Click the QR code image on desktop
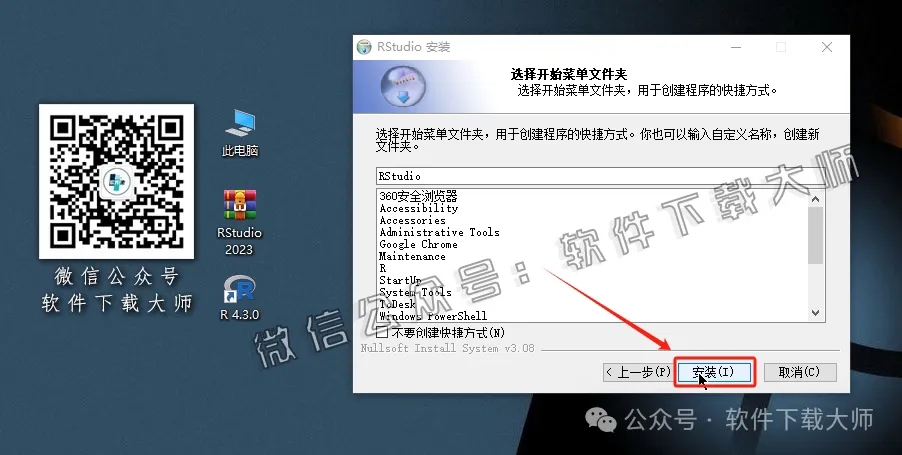 [116, 181]
